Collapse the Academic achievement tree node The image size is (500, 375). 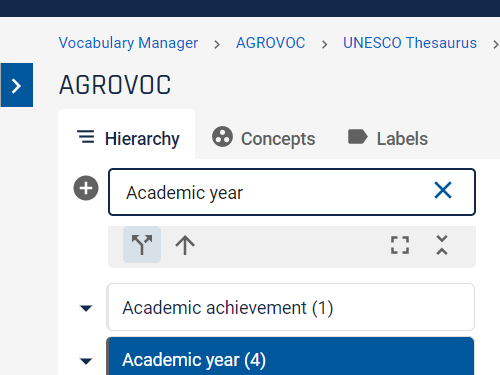pyautogui.click(x=86, y=308)
